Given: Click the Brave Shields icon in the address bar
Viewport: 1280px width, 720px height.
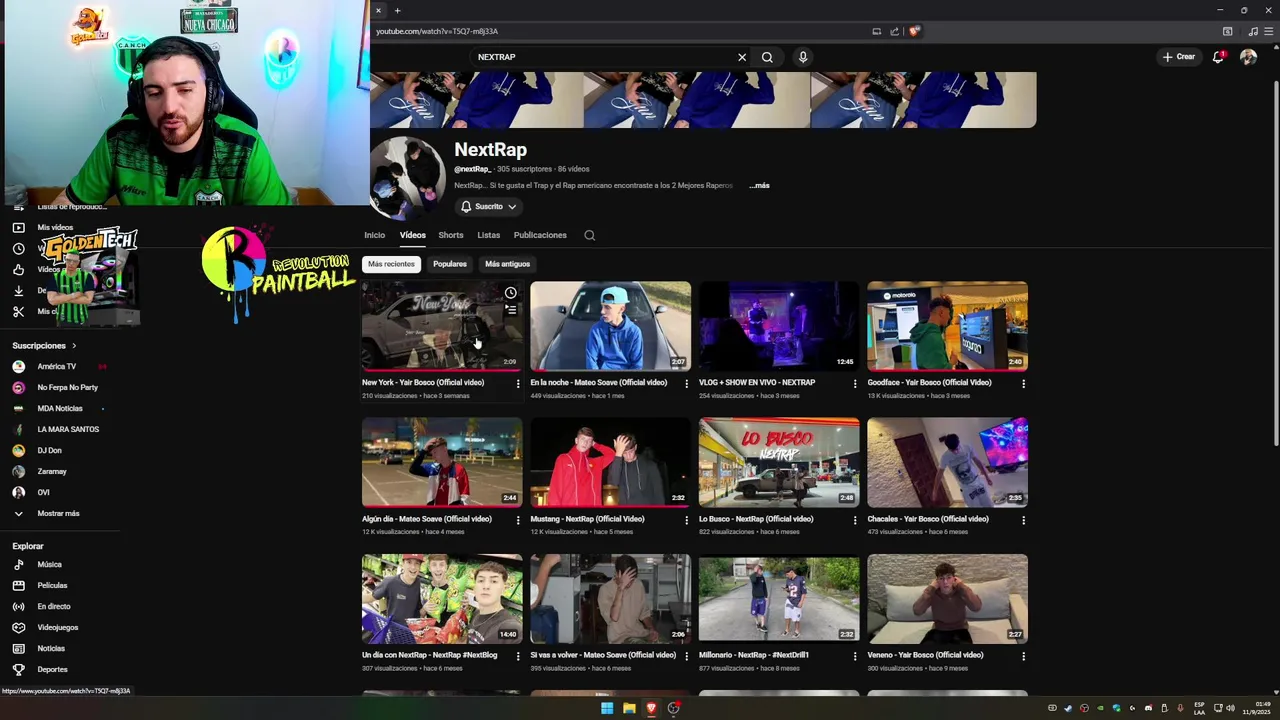Looking at the screenshot, I should 913,31.
